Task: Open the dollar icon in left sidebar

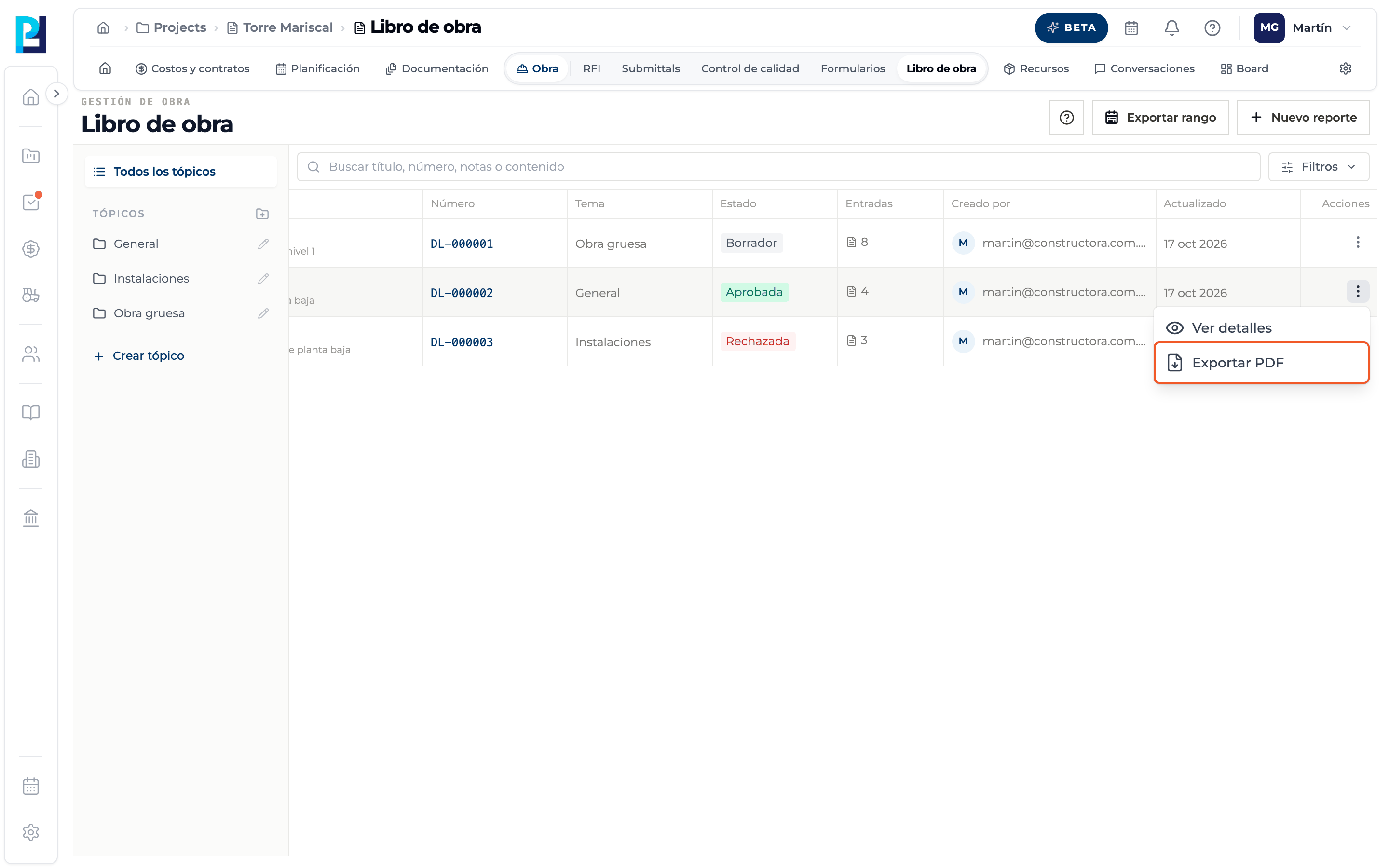Action: [x=31, y=248]
